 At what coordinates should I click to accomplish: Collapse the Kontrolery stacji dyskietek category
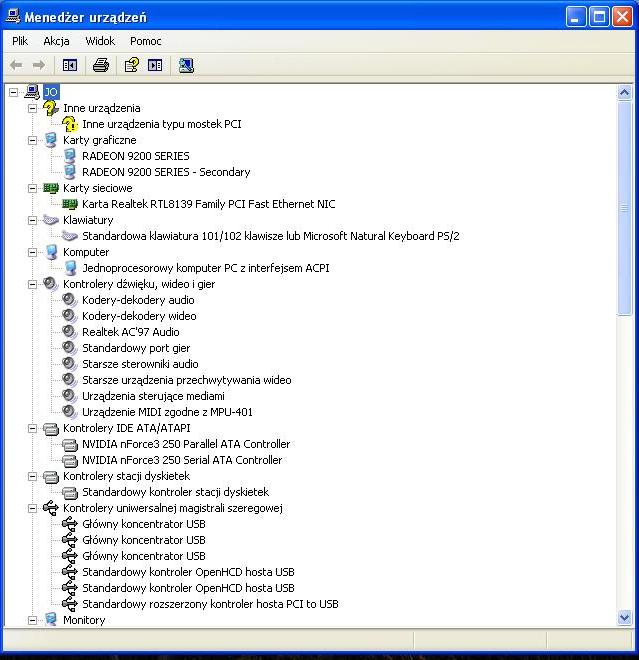click(x=32, y=476)
